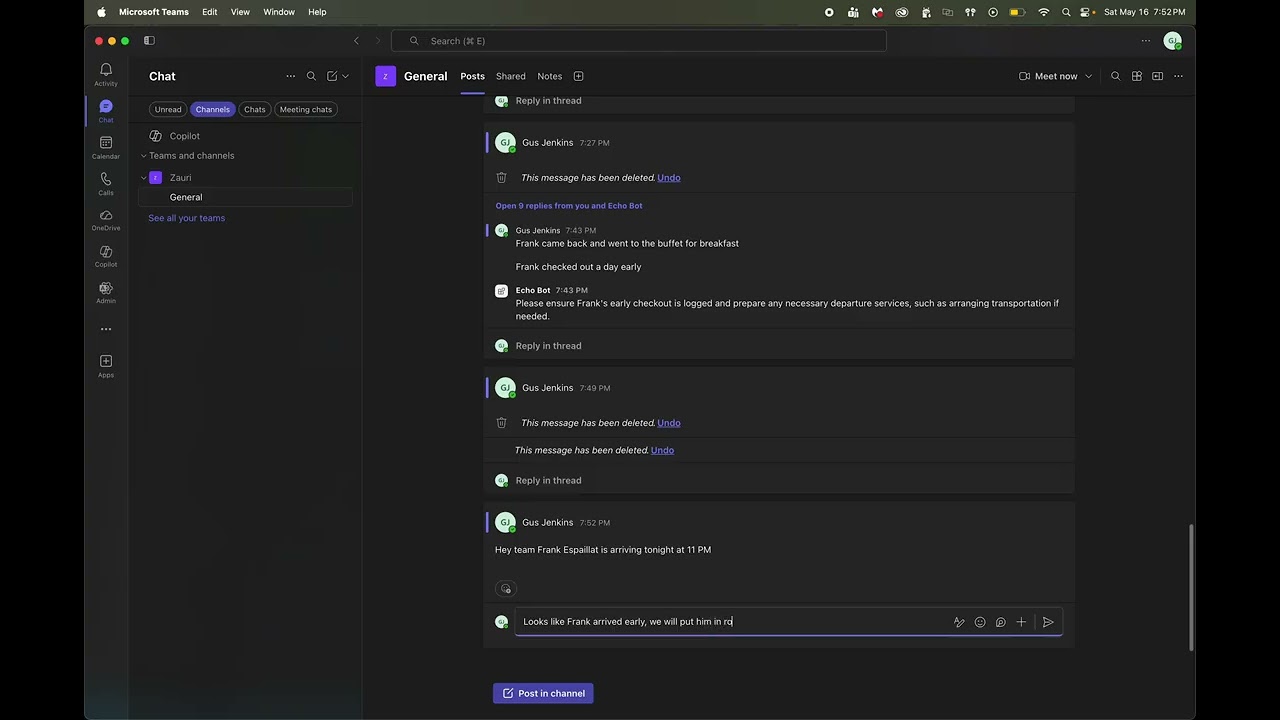Select the General channel
Viewport: 1280px width, 720px height.
coord(245,198)
